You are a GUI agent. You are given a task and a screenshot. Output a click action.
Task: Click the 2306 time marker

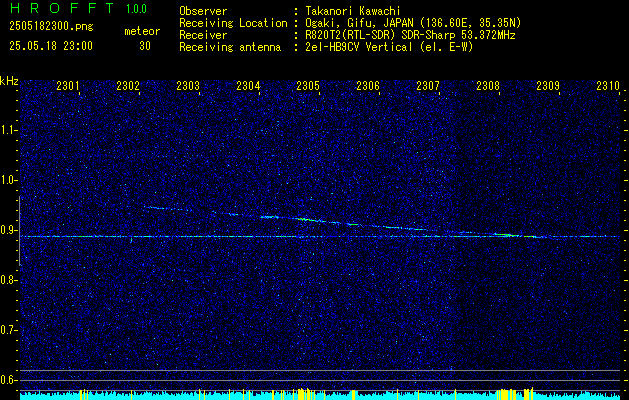click(x=368, y=85)
